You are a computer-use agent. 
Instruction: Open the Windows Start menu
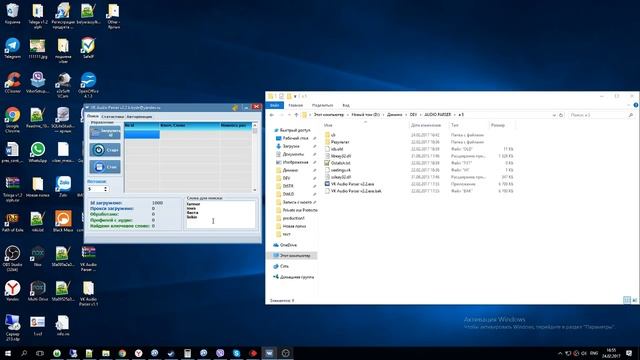tap(8, 353)
